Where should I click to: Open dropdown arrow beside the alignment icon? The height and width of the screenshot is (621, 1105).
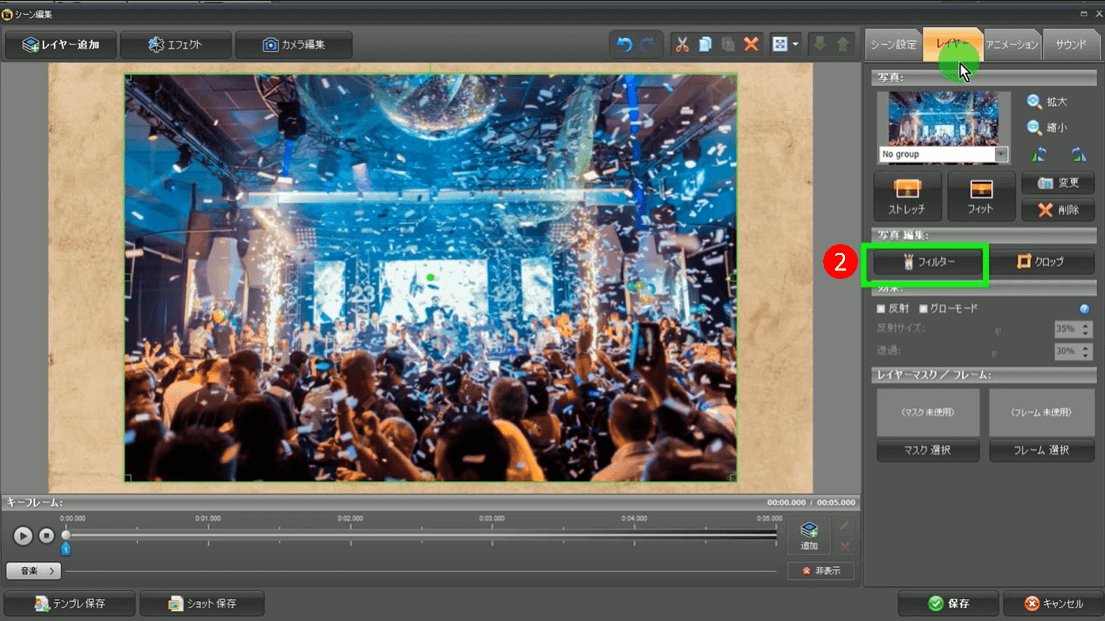click(796, 44)
